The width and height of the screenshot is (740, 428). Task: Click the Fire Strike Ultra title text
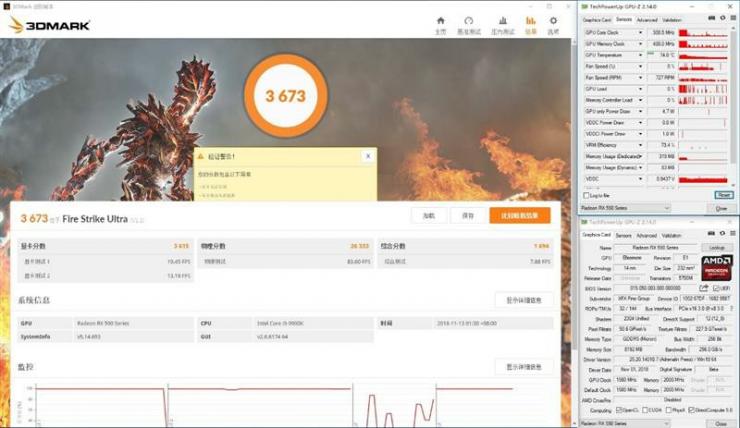[x=95, y=219]
